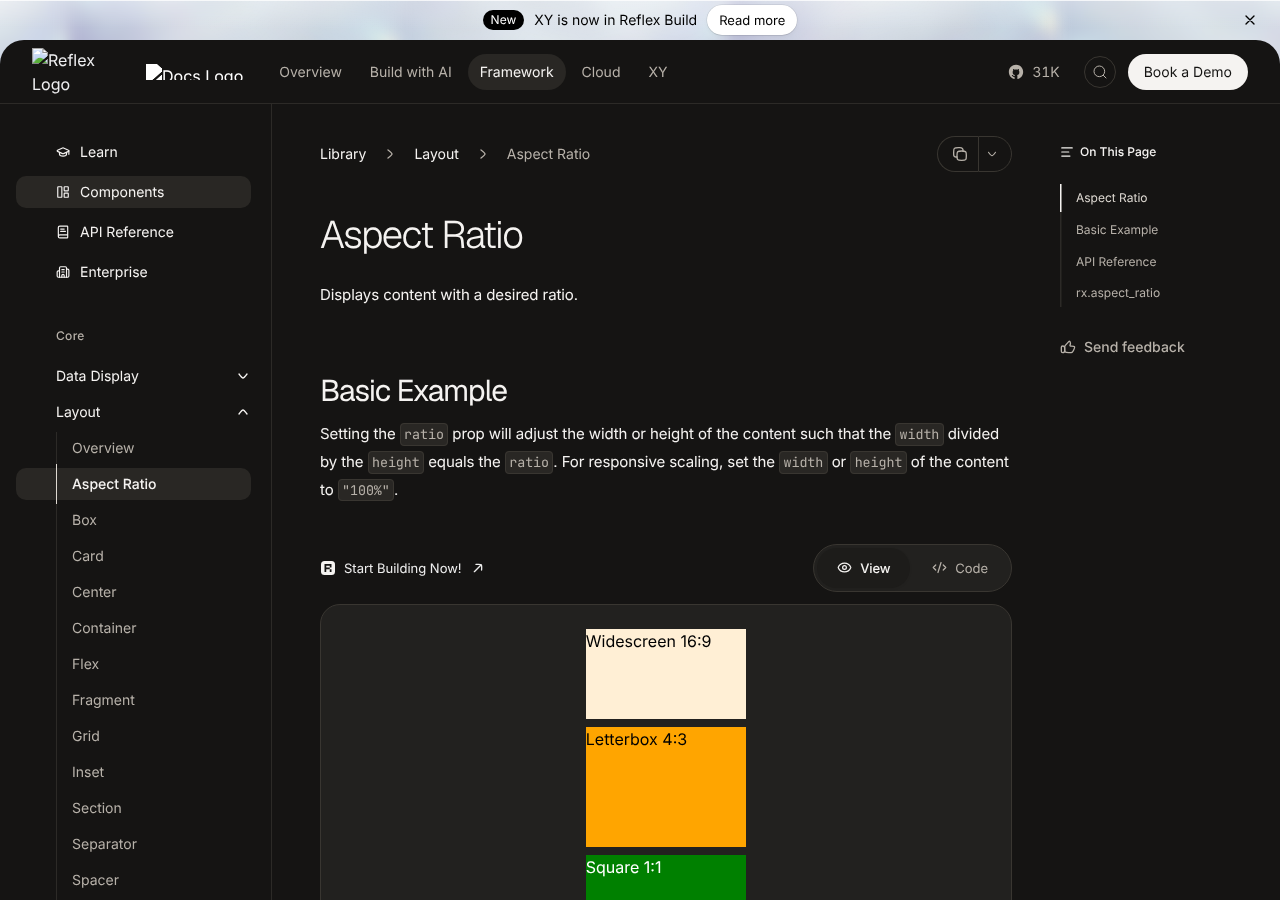Image resolution: width=1280 pixels, height=900 pixels.
Task: Open the XY nav tab
Action: (658, 72)
